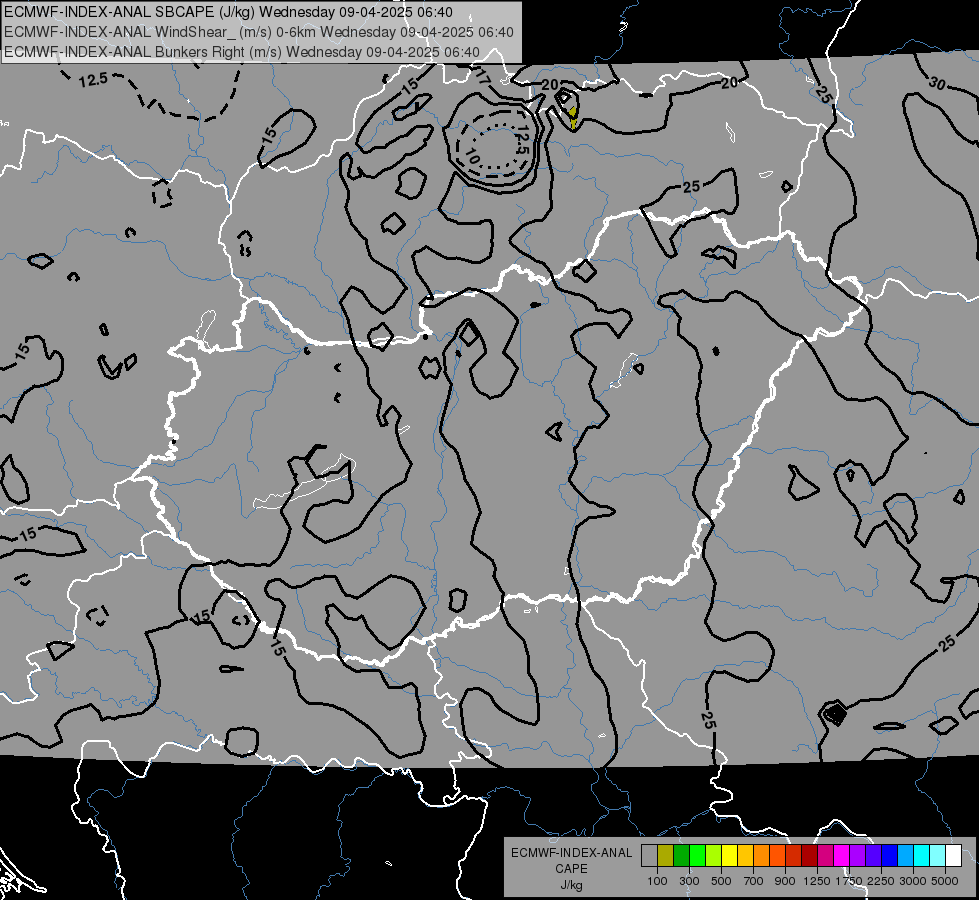The image size is (979, 900).
Task: Click the olive CAPE color swatch
Action: tap(666, 856)
